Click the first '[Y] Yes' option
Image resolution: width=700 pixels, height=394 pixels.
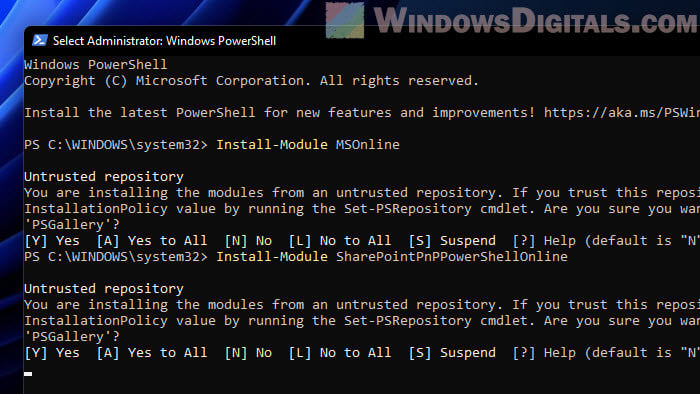pyautogui.click(x=52, y=241)
